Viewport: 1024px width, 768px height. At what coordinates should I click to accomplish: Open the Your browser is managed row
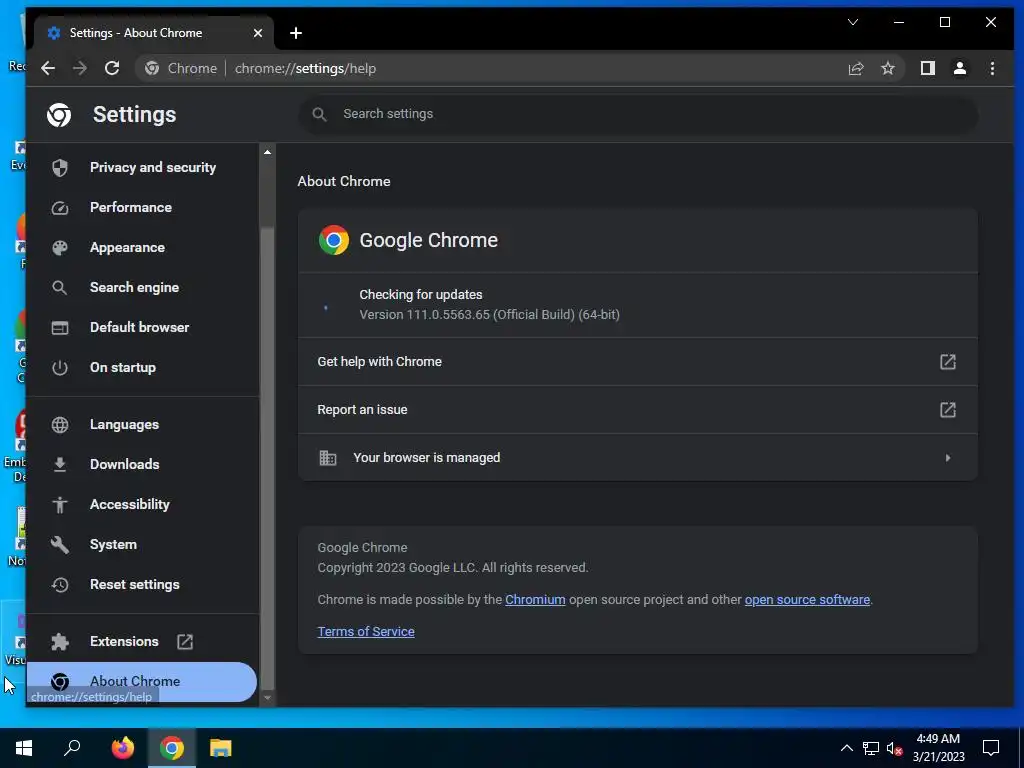(638, 458)
